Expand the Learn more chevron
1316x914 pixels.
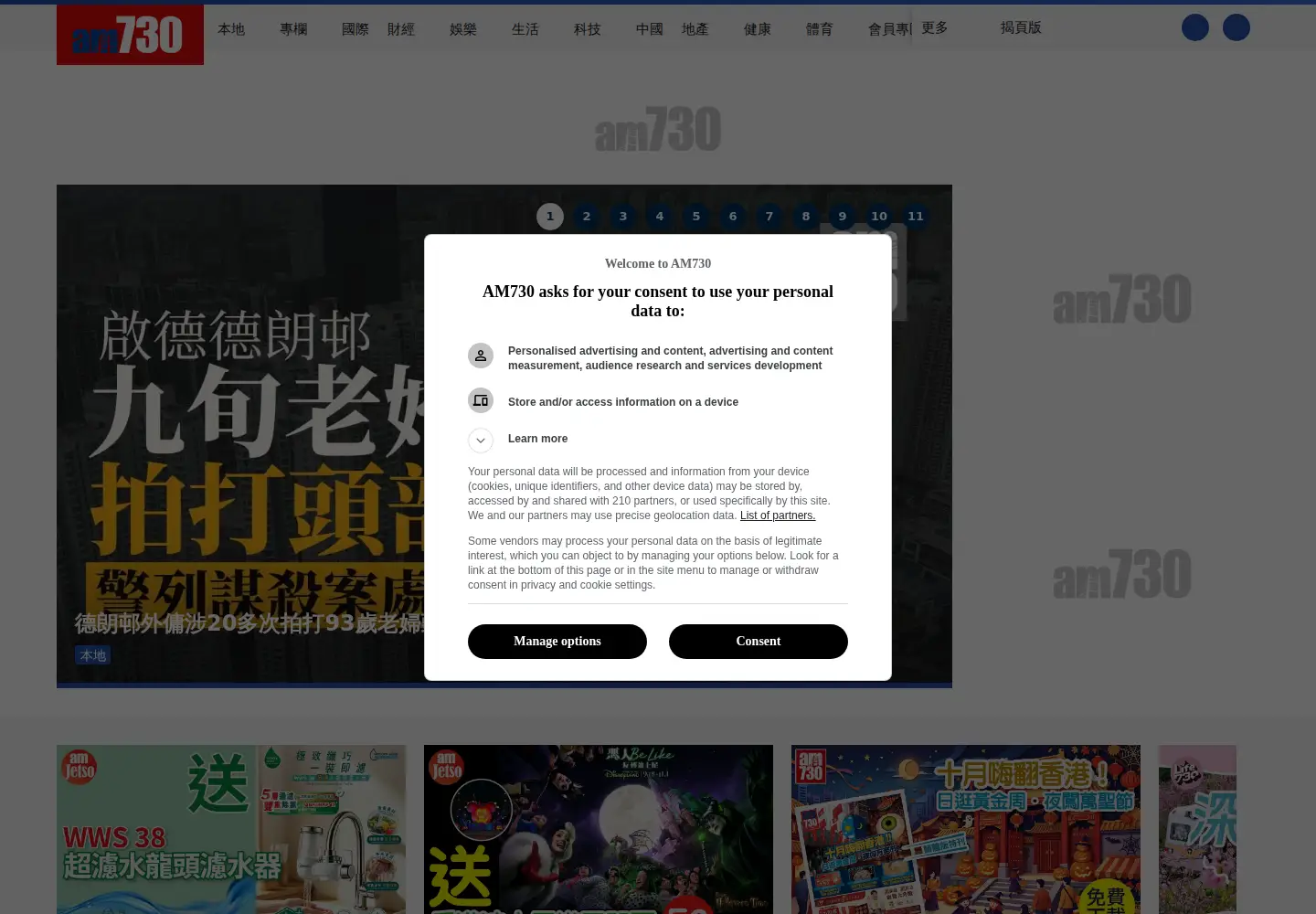pyautogui.click(x=481, y=441)
